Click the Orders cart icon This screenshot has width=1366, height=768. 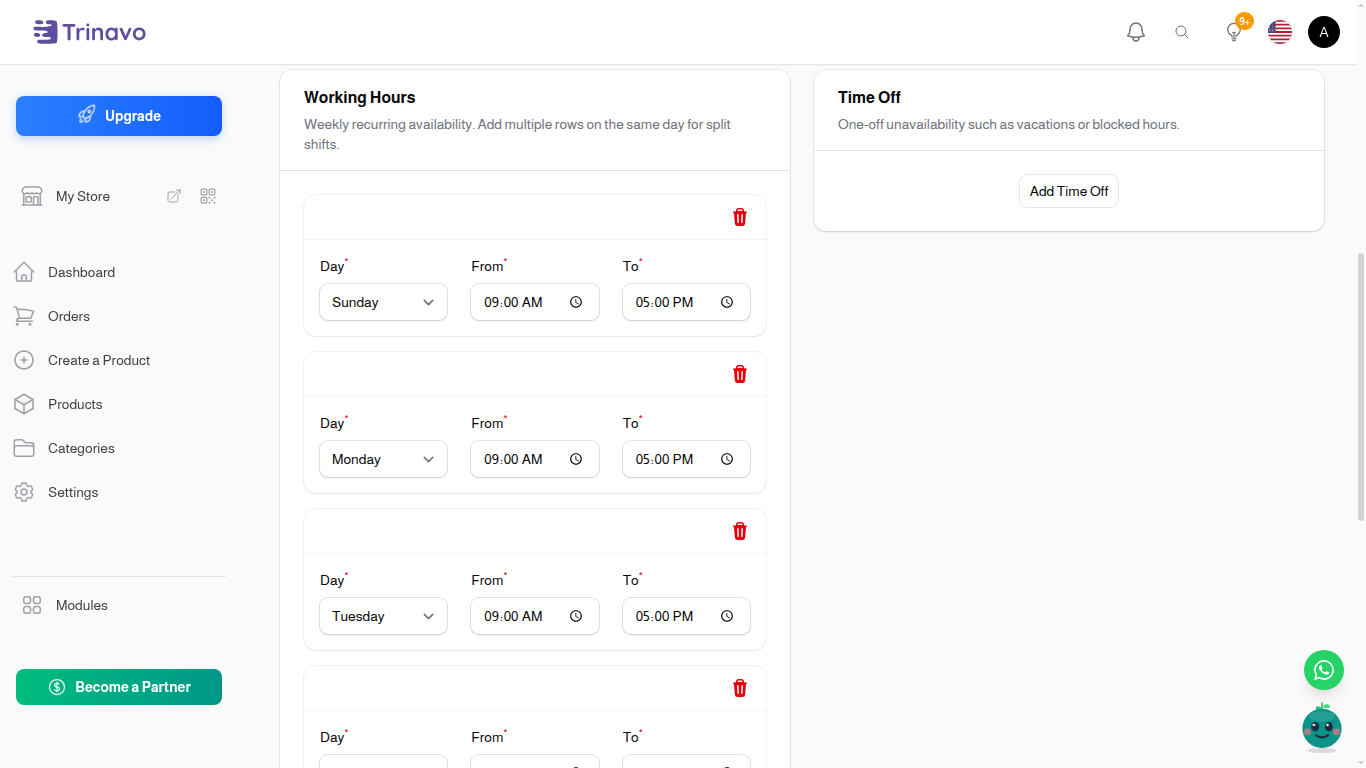[x=24, y=316]
